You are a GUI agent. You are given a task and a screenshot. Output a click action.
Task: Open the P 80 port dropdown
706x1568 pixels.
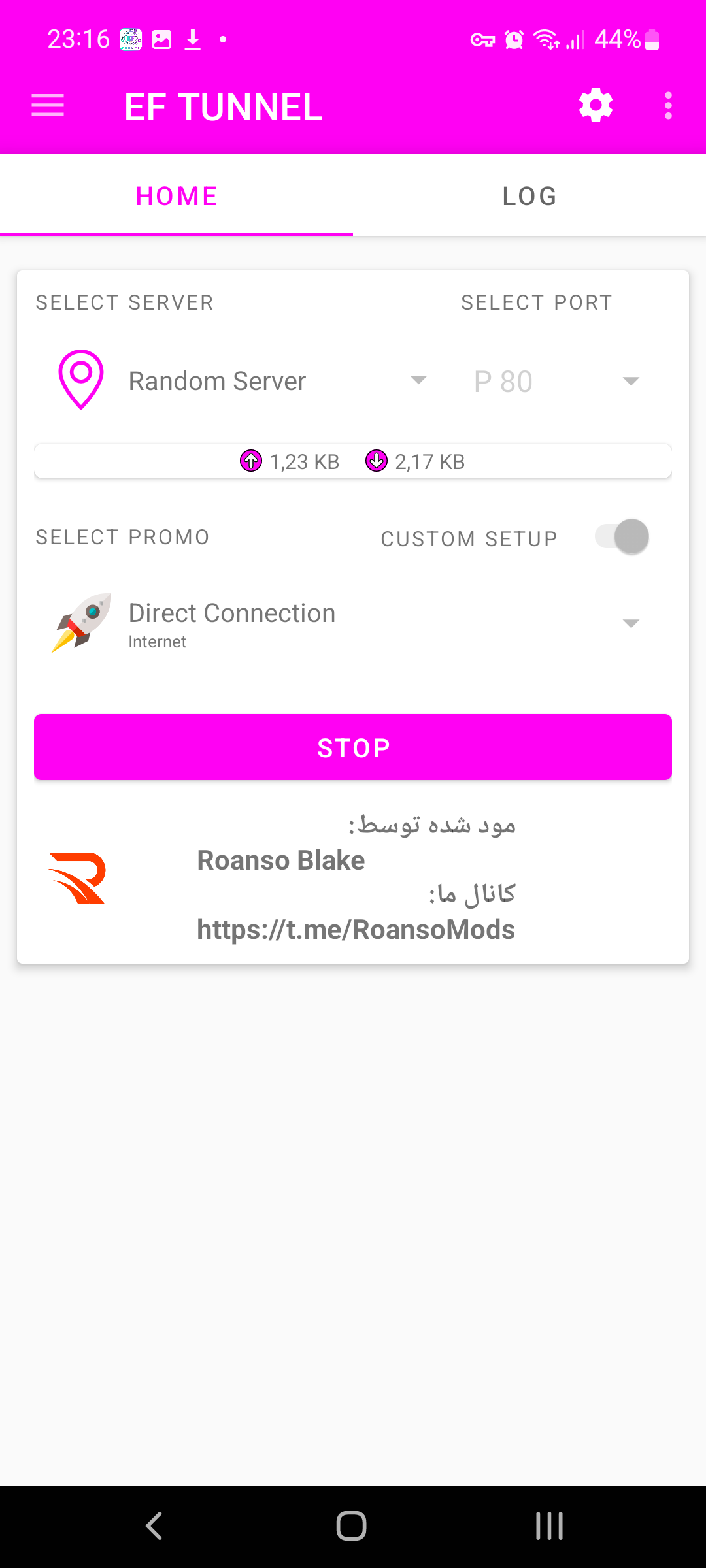point(556,381)
